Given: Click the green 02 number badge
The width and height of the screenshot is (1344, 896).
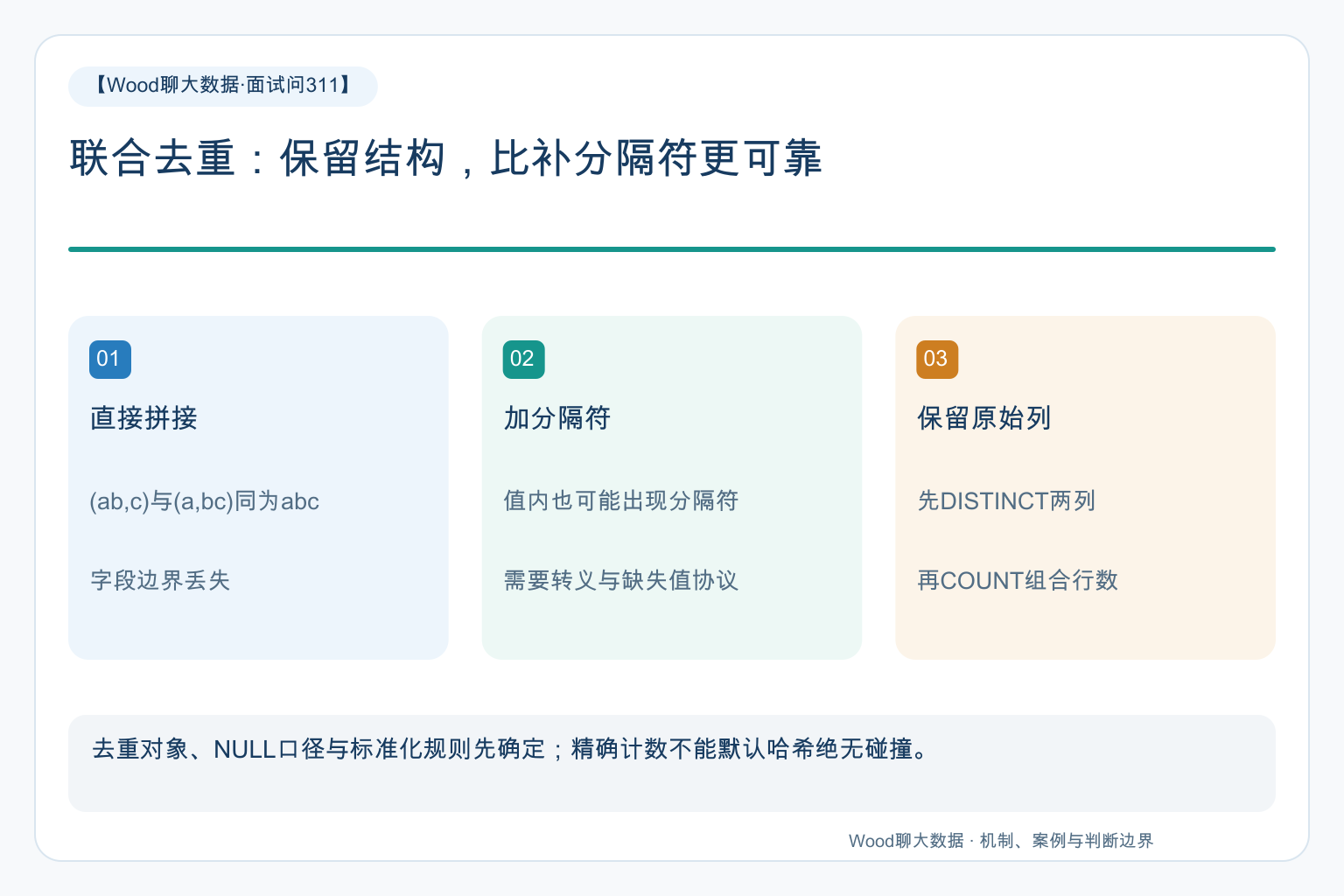Looking at the screenshot, I should pyautogui.click(x=524, y=359).
